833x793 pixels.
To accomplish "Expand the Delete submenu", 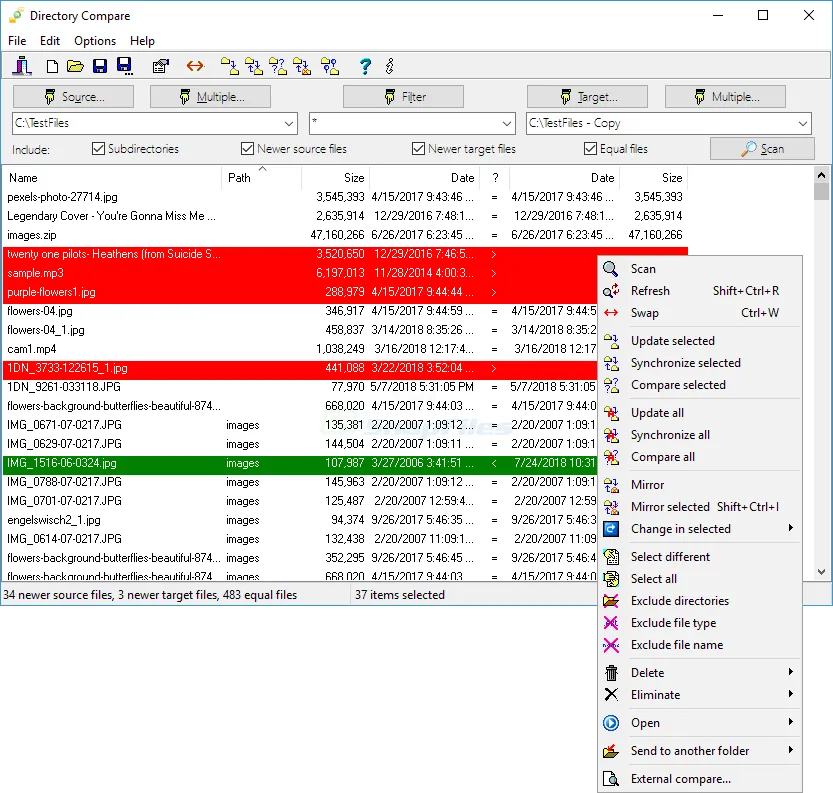I will [x=700, y=673].
